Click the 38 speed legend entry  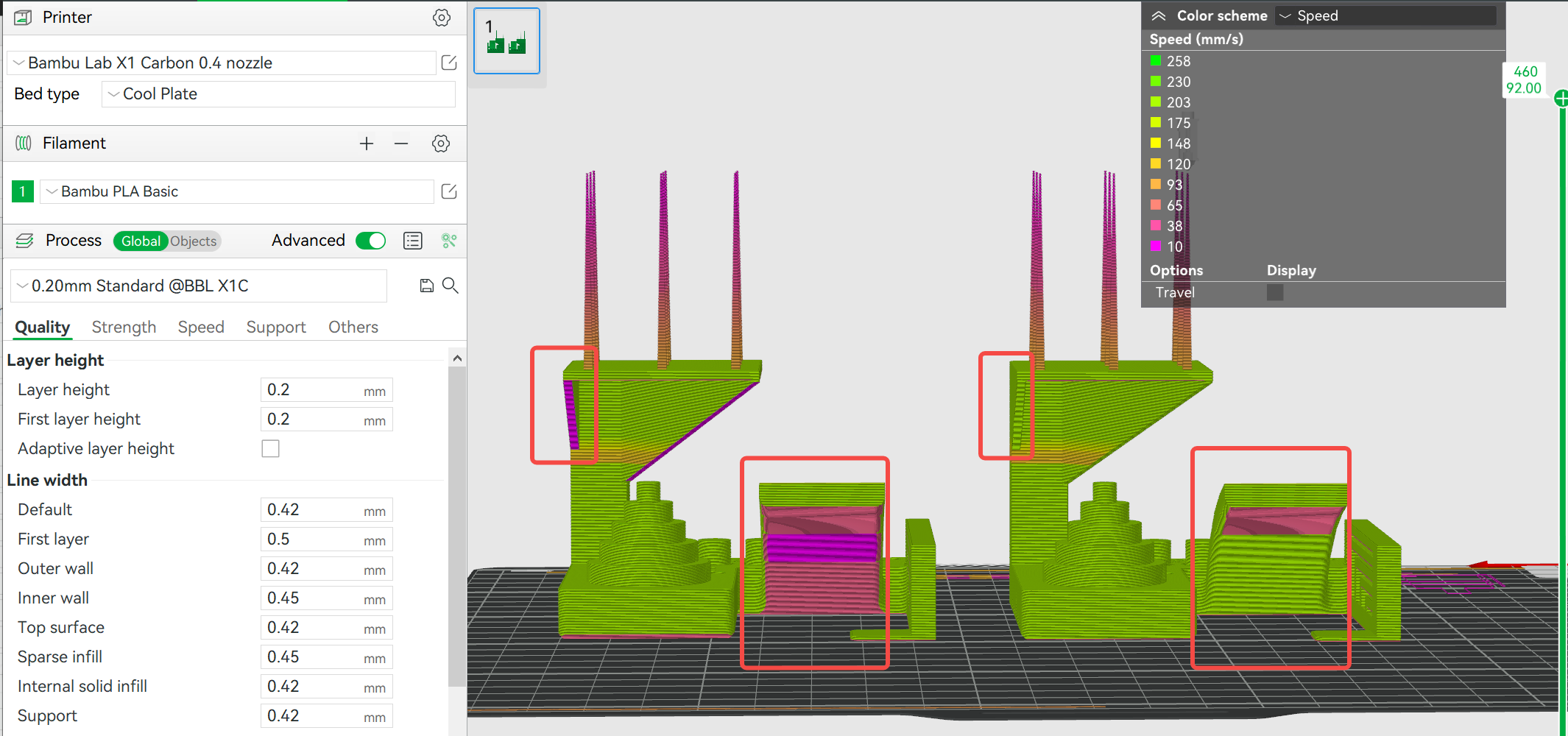(1167, 226)
